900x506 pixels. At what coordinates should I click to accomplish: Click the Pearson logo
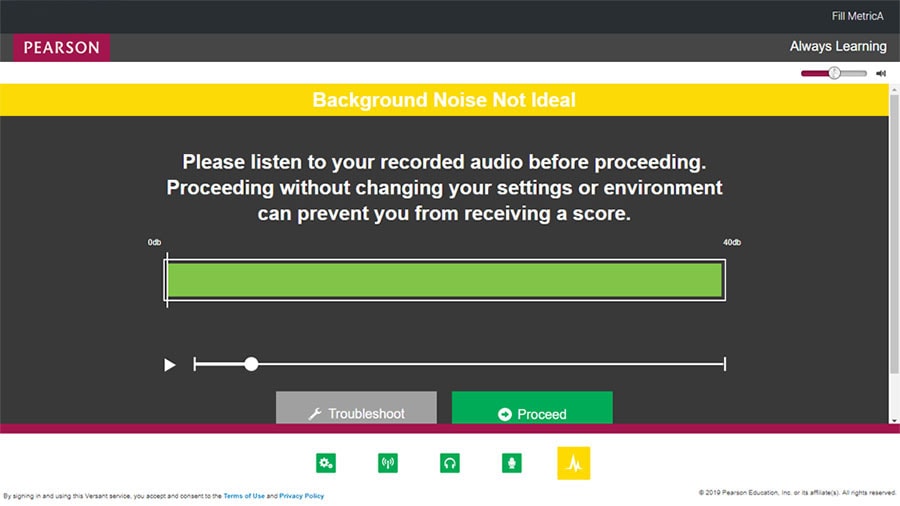click(62, 47)
